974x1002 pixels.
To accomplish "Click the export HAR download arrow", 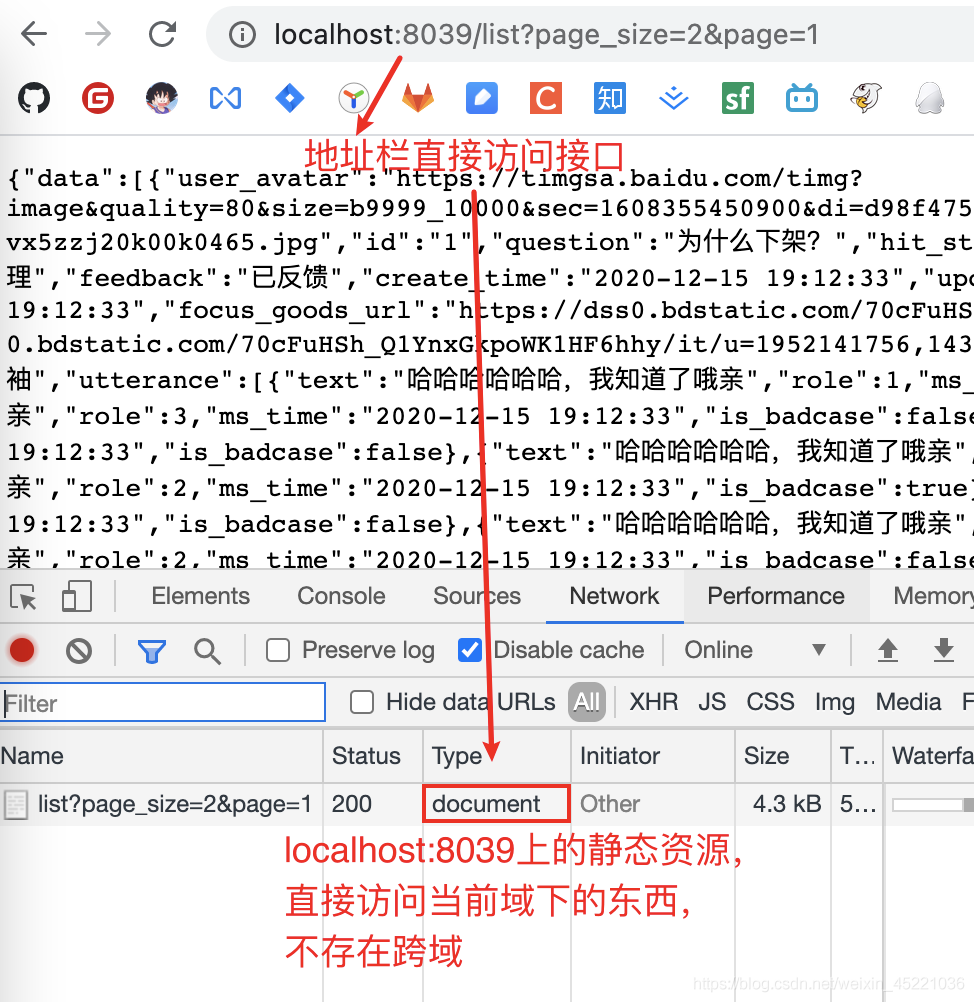I will point(943,651).
